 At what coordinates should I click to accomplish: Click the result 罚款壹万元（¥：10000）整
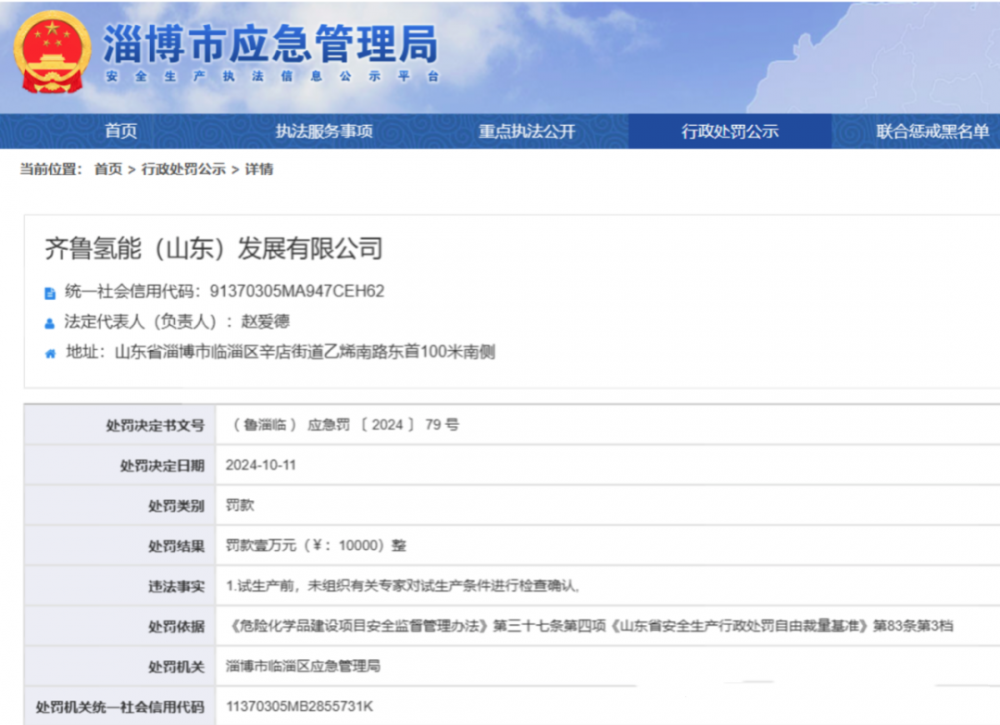pos(316,545)
